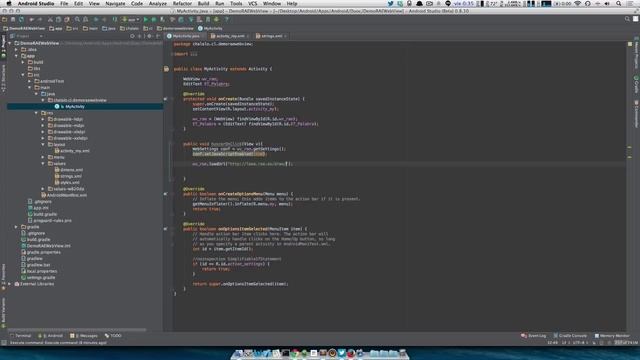This screenshot has height=360, width=640.
Task: Expand the .idea folder arrow
Action: click(17, 49)
